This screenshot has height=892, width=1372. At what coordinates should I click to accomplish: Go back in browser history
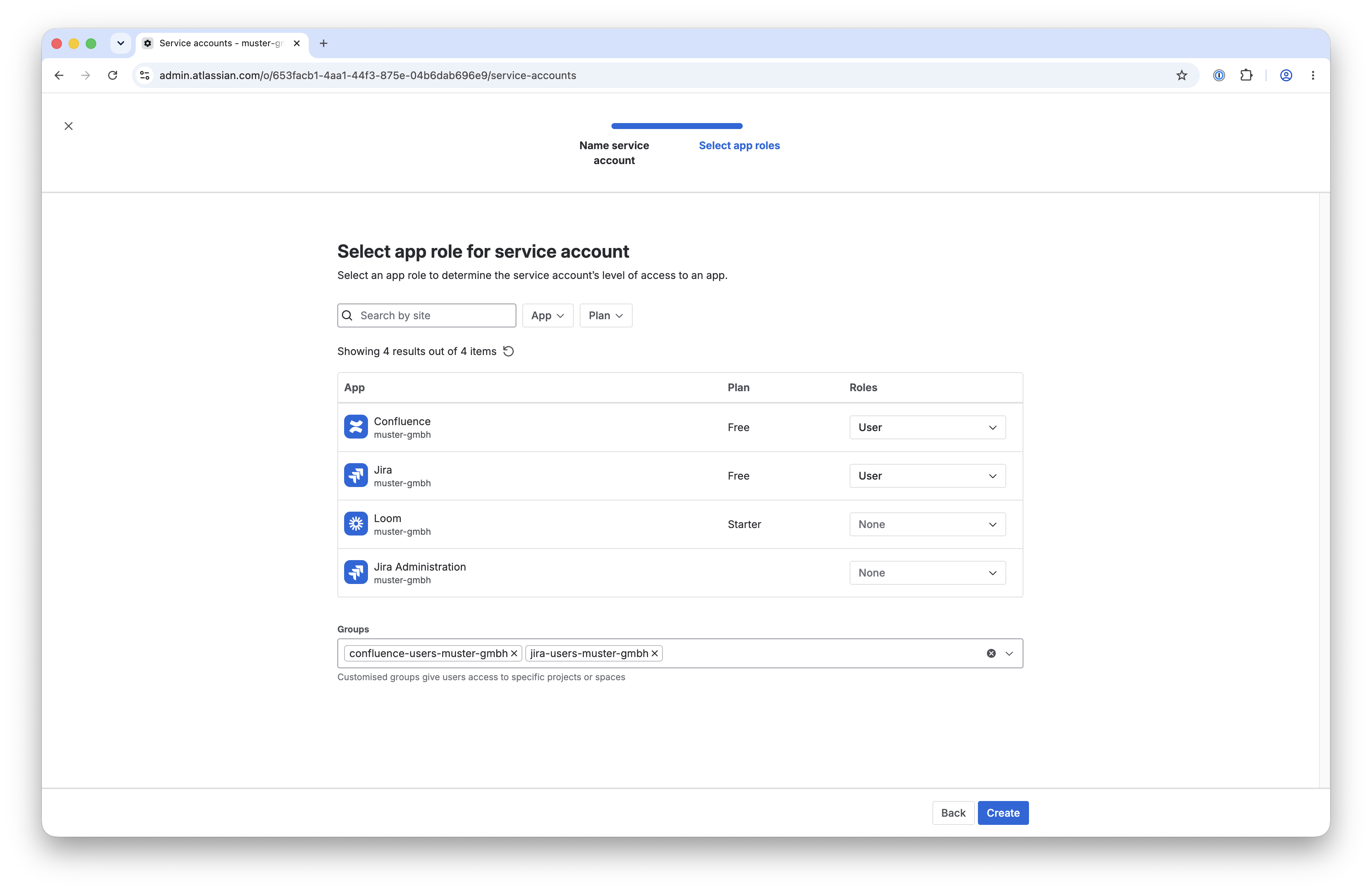pyautogui.click(x=59, y=76)
